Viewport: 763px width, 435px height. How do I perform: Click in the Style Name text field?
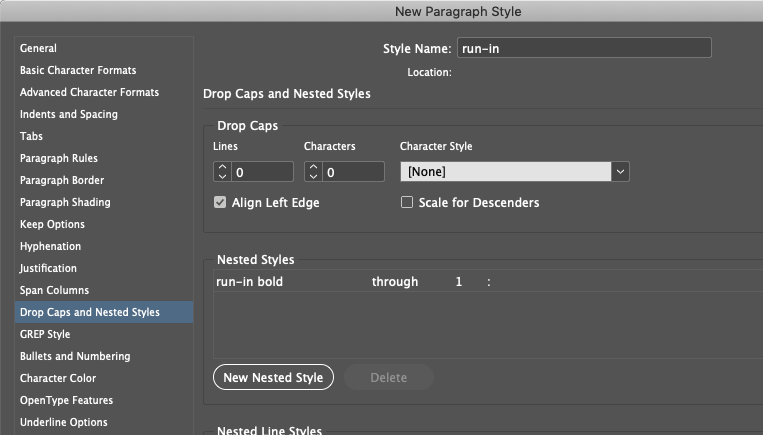tap(583, 48)
